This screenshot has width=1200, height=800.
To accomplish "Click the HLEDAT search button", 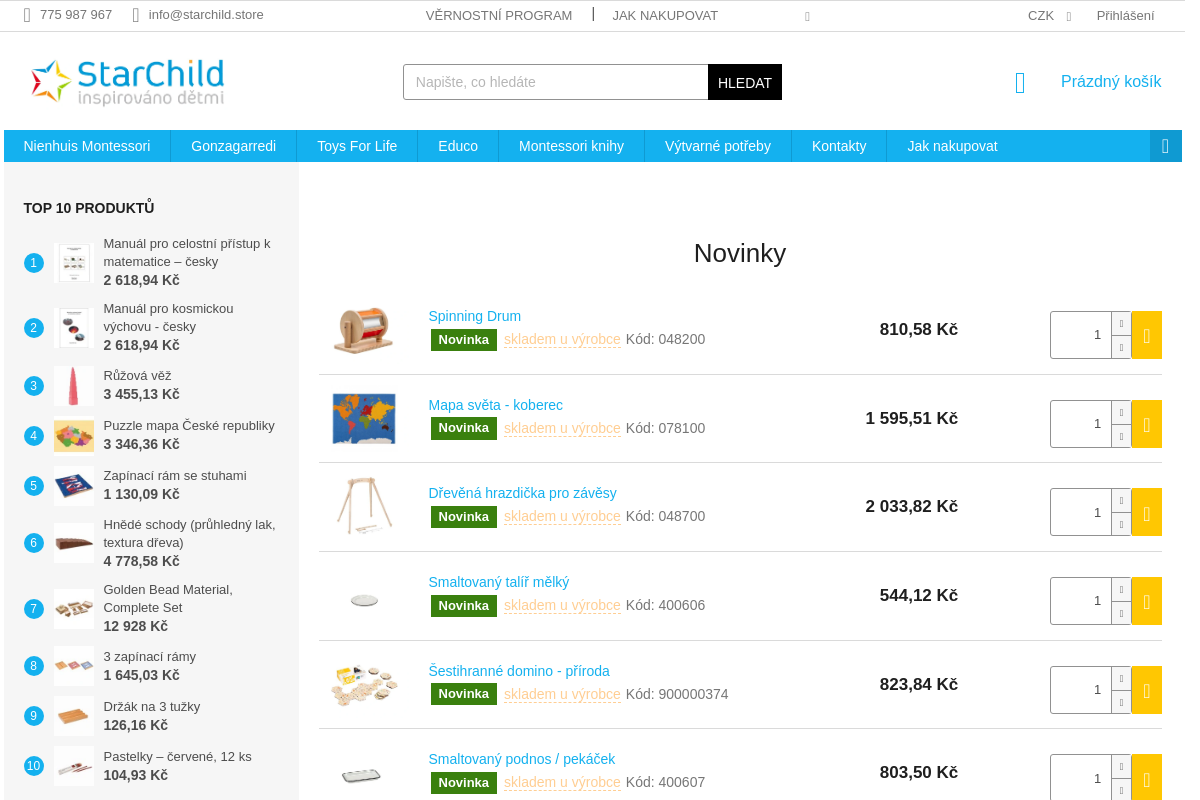I will click(x=745, y=82).
